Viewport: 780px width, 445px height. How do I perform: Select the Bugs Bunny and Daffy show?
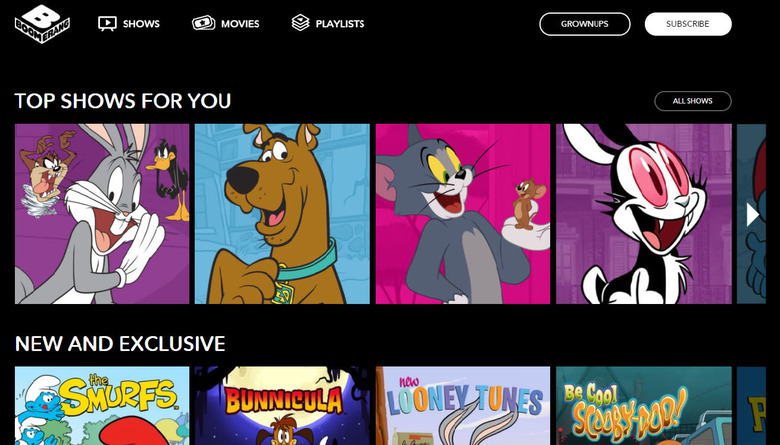(x=102, y=214)
